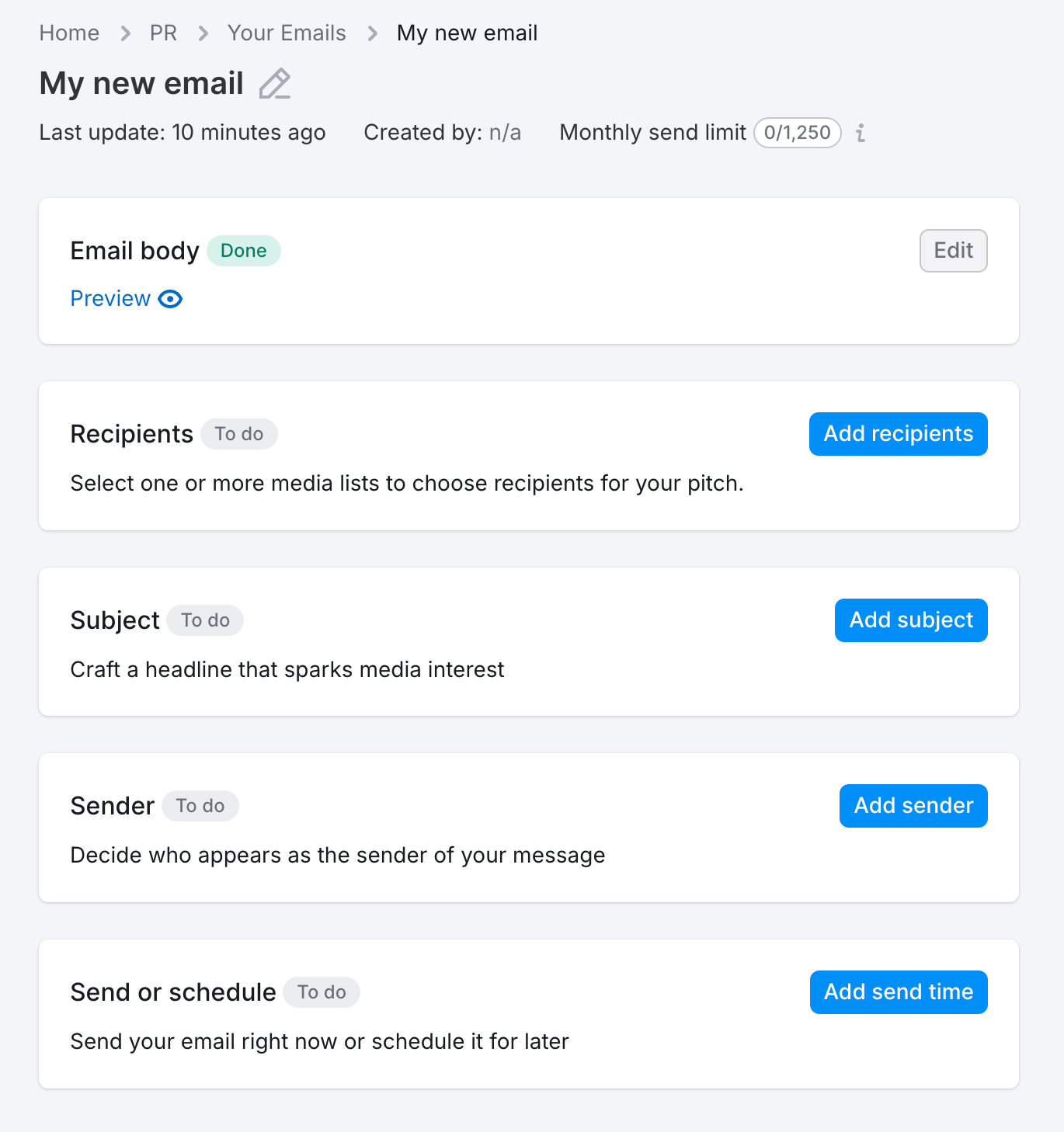
Task: Click the Add subject button
Action: click(910, 620)
